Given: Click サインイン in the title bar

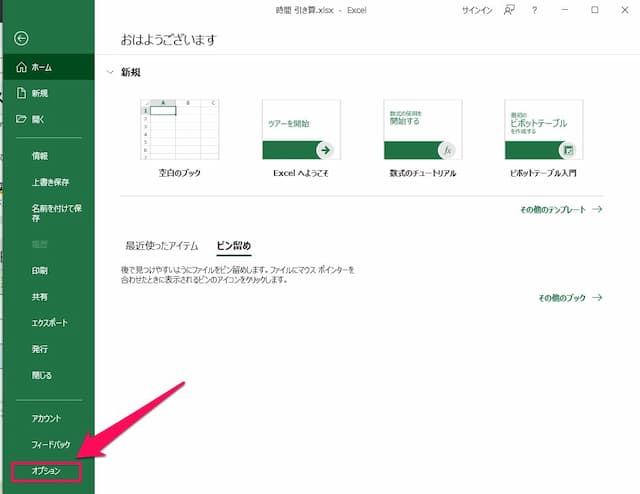Looking at the screenshot, I should coord(477,10).
